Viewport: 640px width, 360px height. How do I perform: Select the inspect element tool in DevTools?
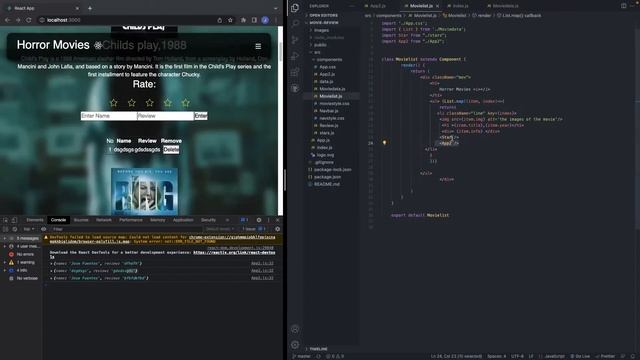coord(6,220)
